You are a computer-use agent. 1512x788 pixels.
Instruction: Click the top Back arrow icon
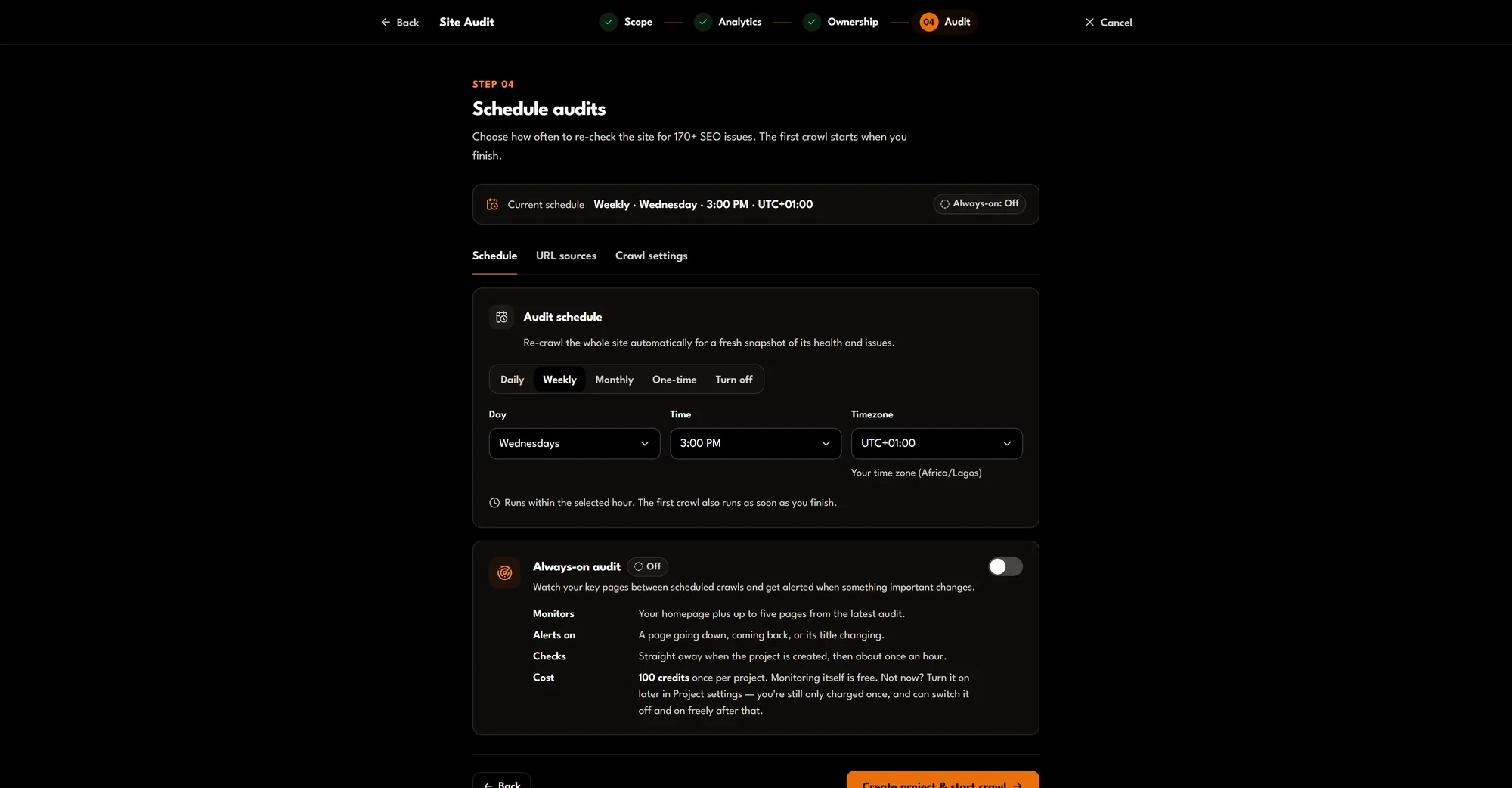click(386, 23)
